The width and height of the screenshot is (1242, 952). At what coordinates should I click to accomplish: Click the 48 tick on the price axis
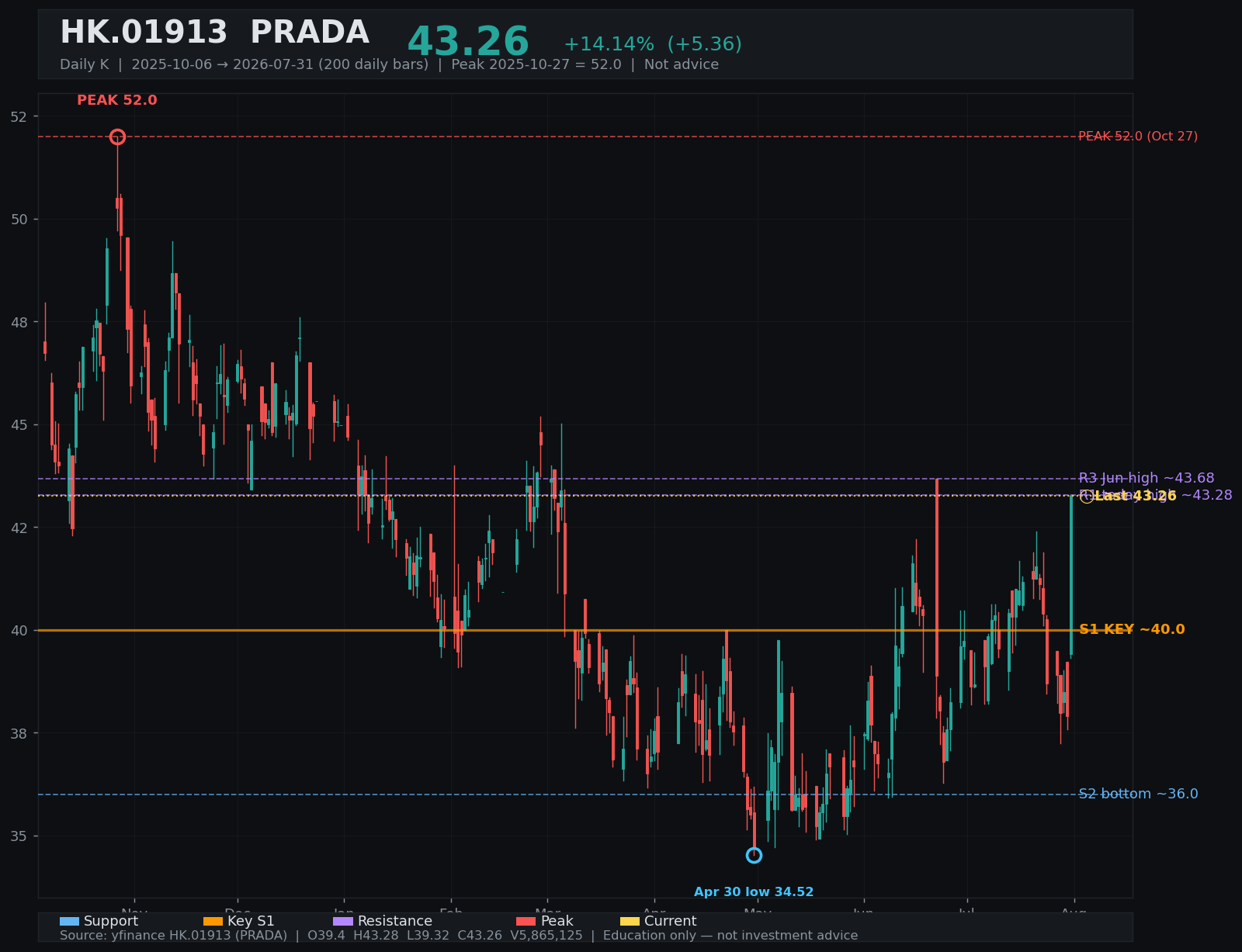point(19,323)
